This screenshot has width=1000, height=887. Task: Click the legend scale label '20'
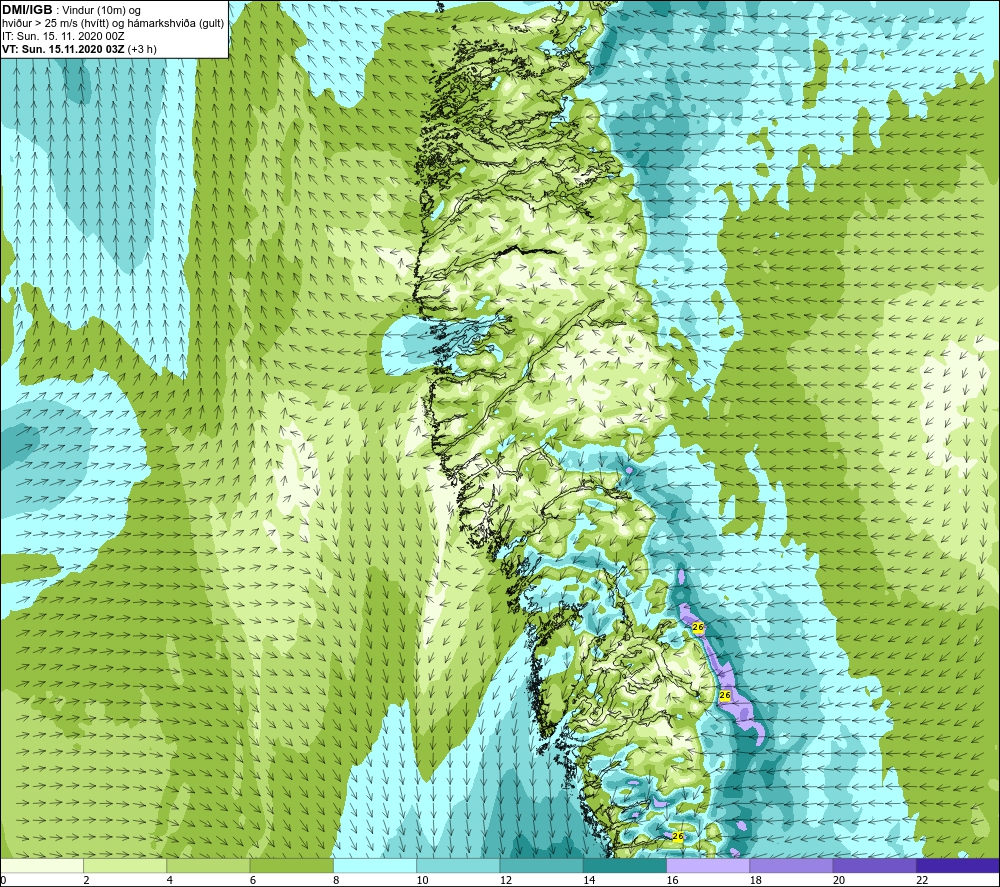tap(839, 880)
